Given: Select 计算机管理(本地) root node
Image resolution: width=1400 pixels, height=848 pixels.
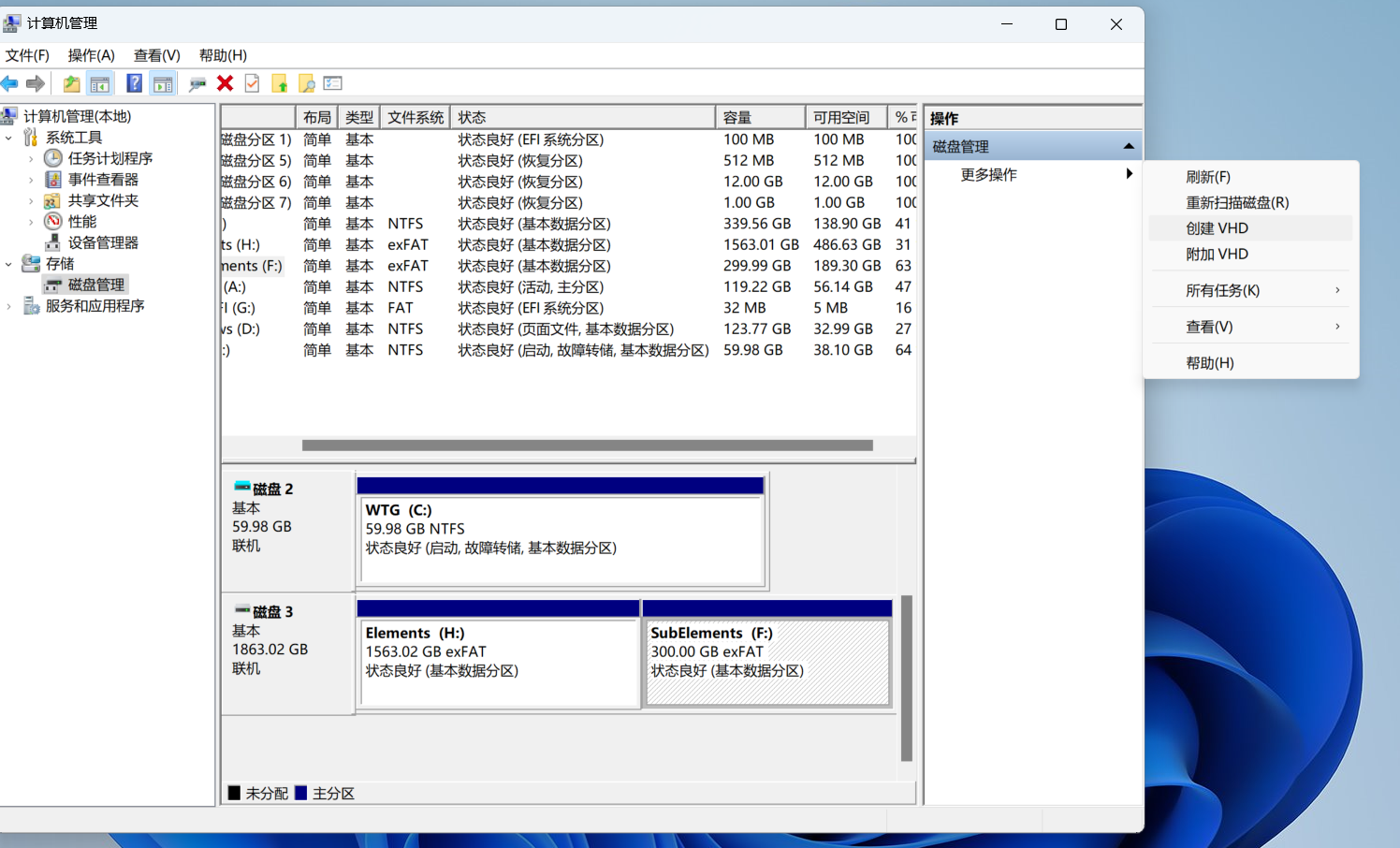Looking at the screenshot, I should coord(77,116).
